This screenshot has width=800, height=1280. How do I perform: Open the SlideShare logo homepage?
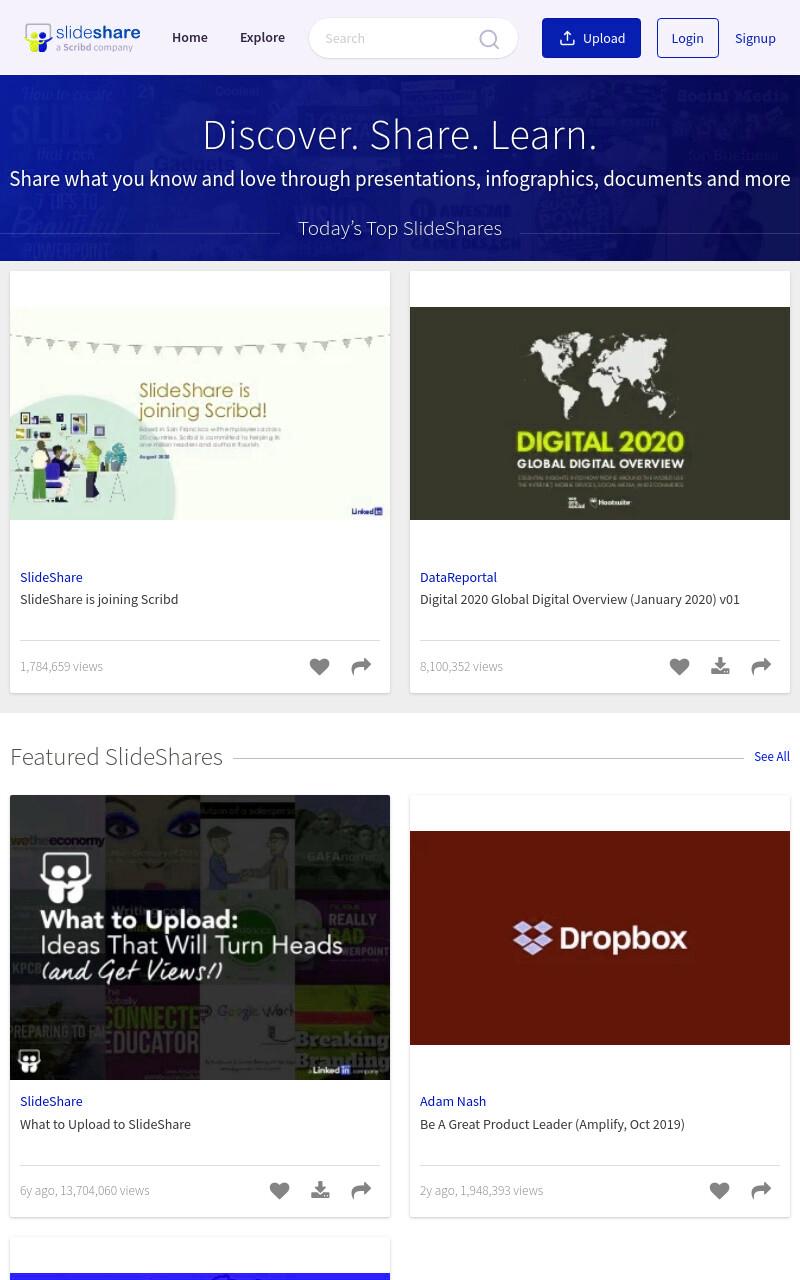click(82, 38)
